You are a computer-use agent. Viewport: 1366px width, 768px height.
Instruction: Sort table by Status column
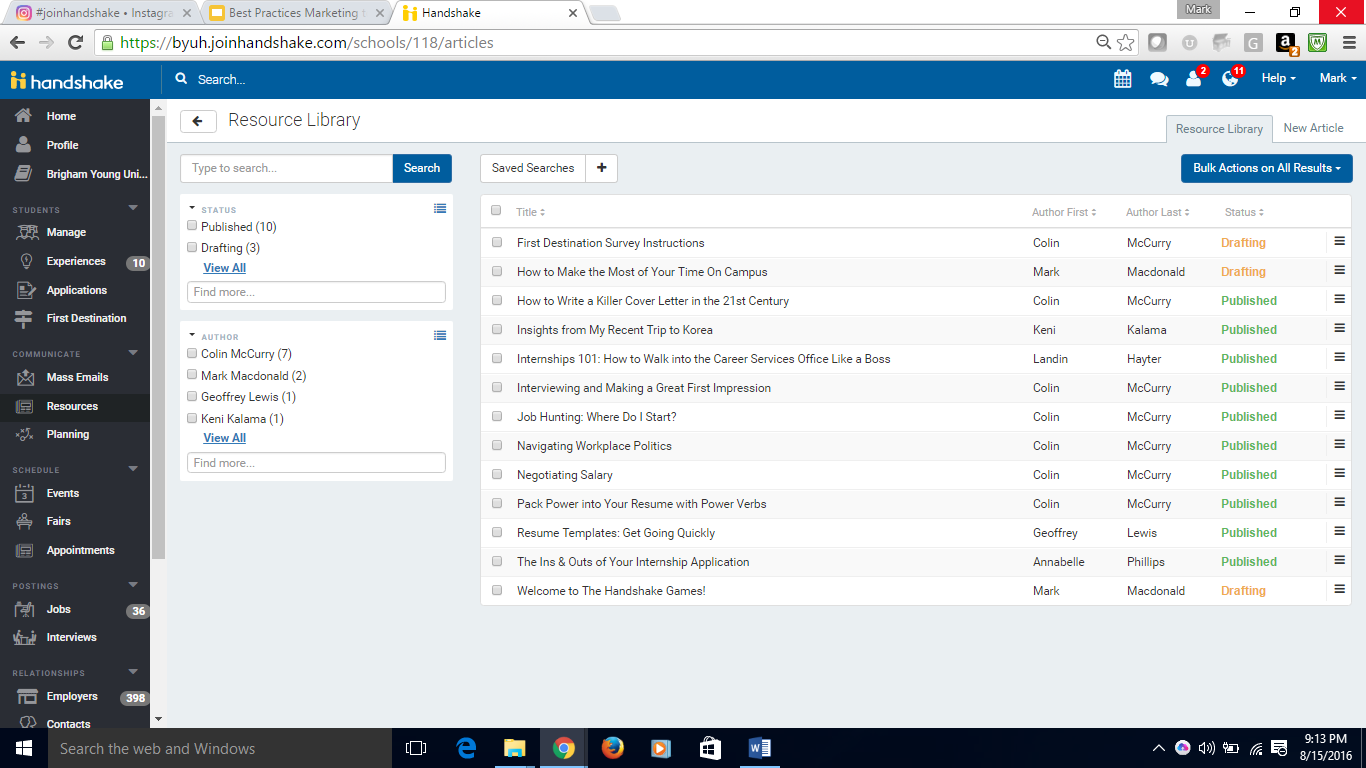point(1244,212)
